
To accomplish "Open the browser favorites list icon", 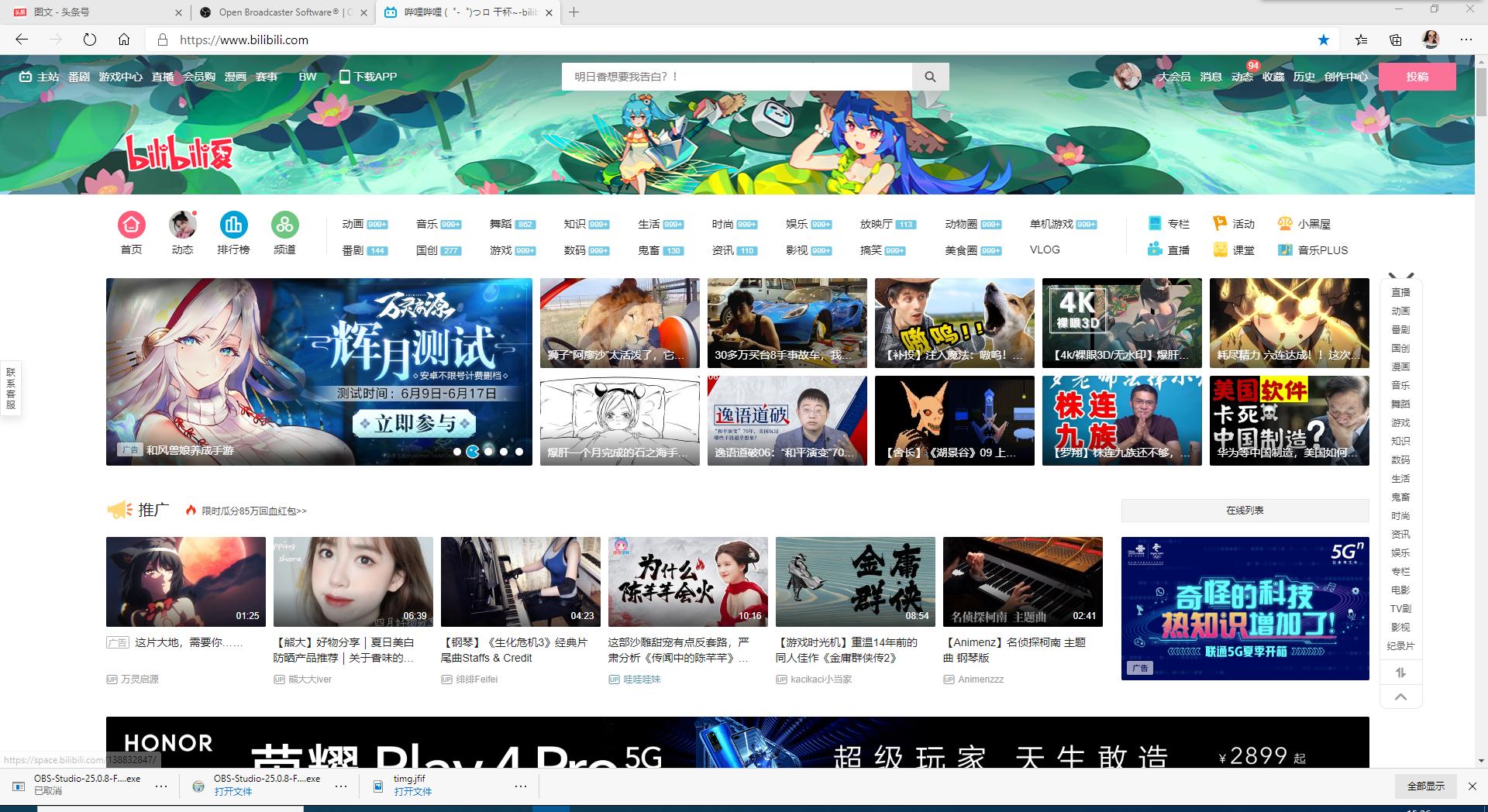I will pyautogui.click(x=1361, y=40).
